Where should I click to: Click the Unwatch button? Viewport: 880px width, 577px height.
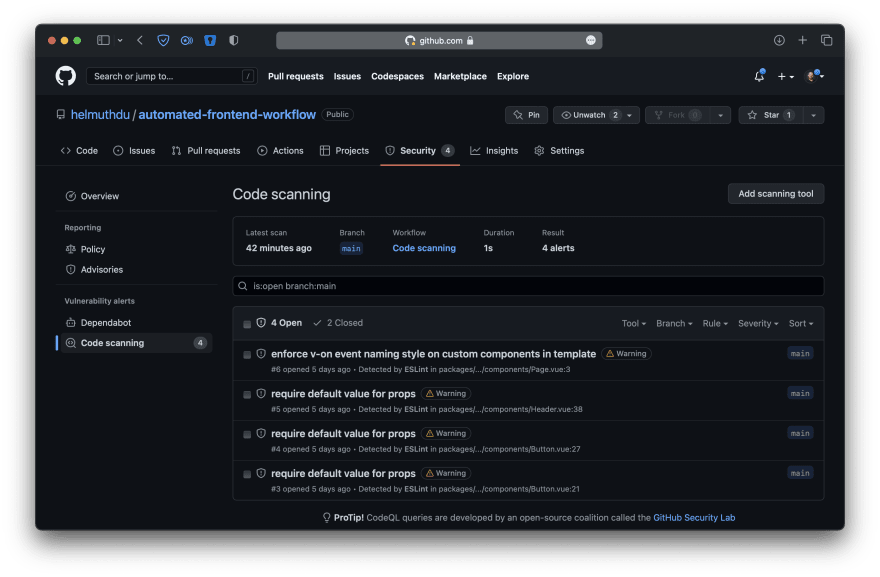pyautogui.click(x=589, y=115)
